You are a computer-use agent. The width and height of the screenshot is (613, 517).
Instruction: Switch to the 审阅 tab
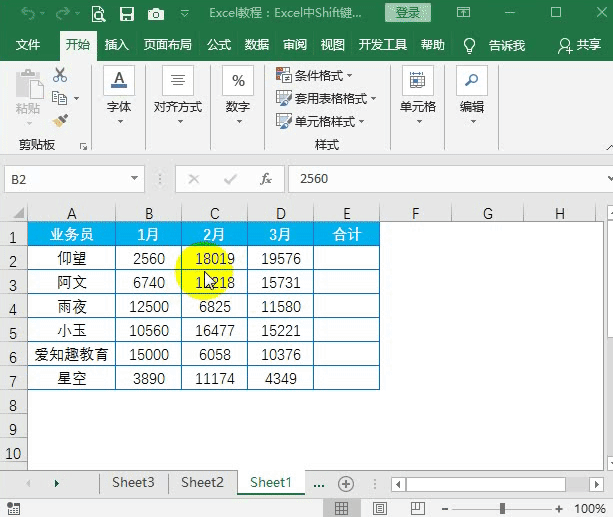pos(295,45)
